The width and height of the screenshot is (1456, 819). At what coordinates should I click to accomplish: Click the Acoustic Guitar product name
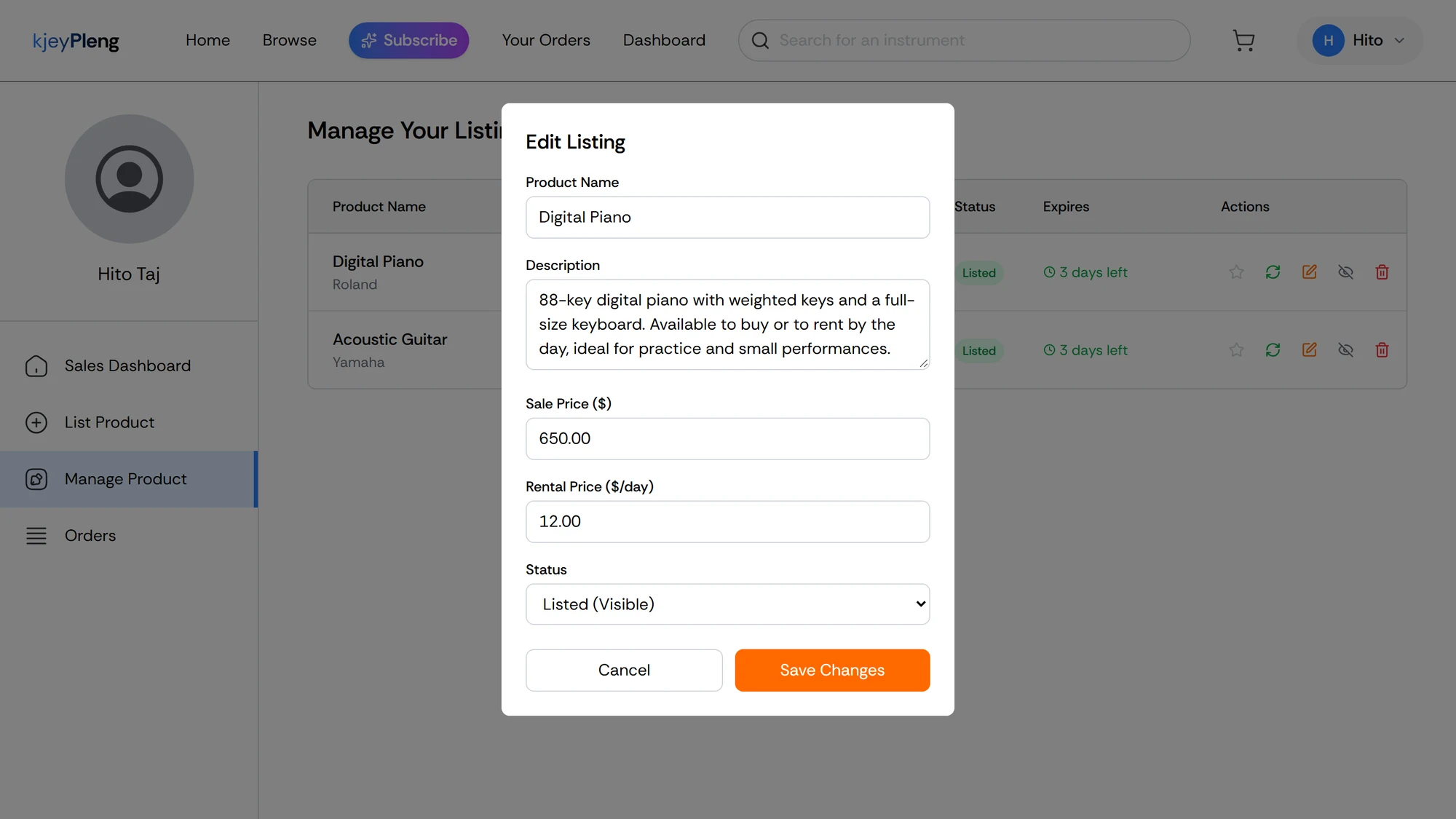pyautogui.click(x=389, y=339)
